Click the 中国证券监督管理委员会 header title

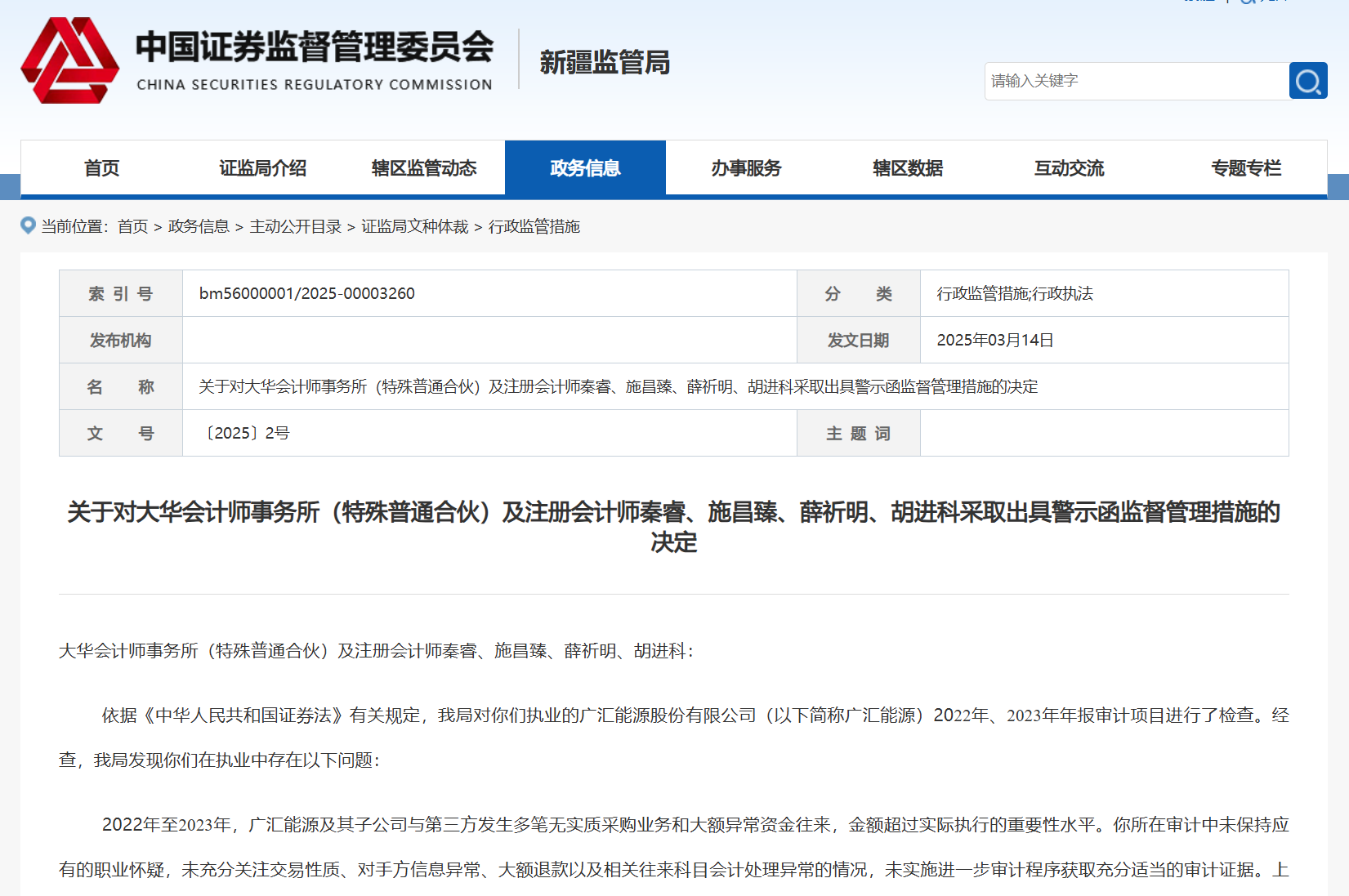coord(315,47)
